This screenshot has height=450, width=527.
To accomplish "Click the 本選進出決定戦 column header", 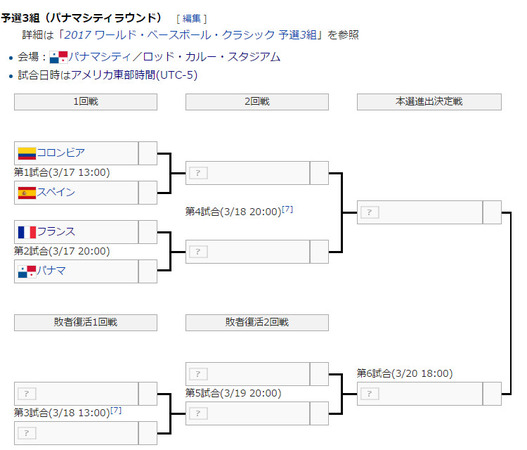I will point(429,102).
